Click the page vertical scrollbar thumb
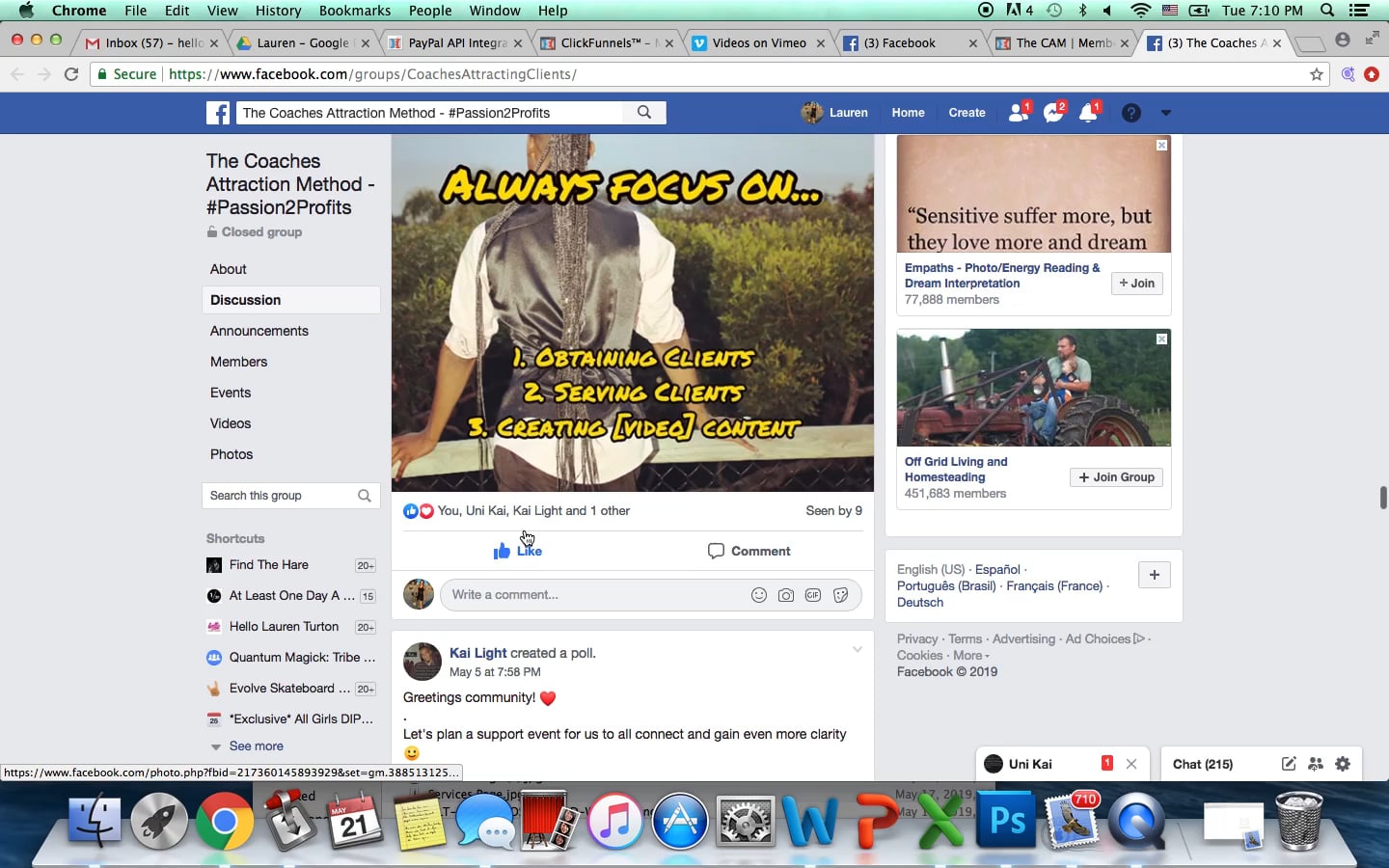1389x868 pixels. [x=1383, y=498]
